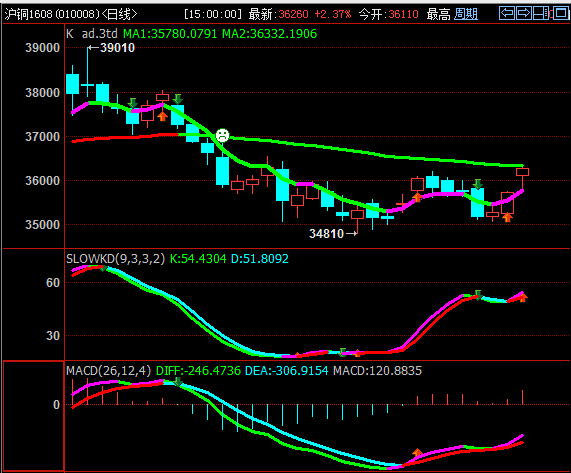
Task: Click the right arrow next-contract icon
Action: coord(524,13)
